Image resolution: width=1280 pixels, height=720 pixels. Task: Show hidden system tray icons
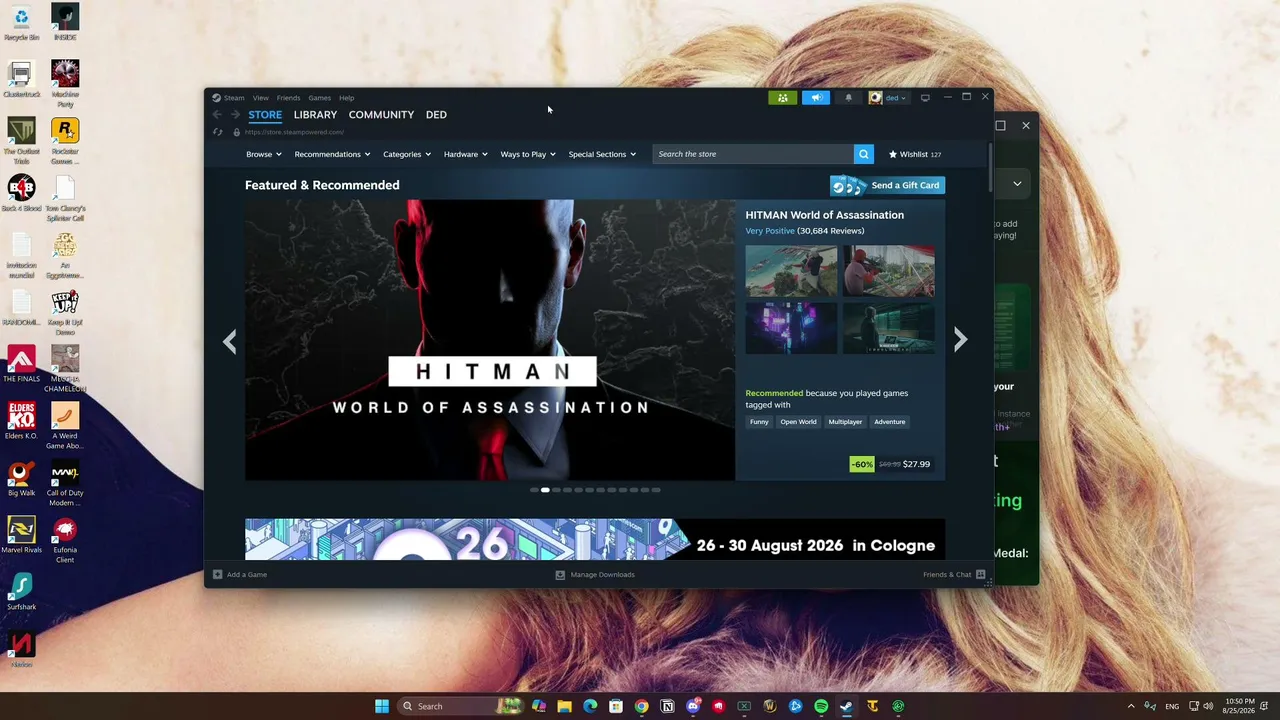point(1131,706)
